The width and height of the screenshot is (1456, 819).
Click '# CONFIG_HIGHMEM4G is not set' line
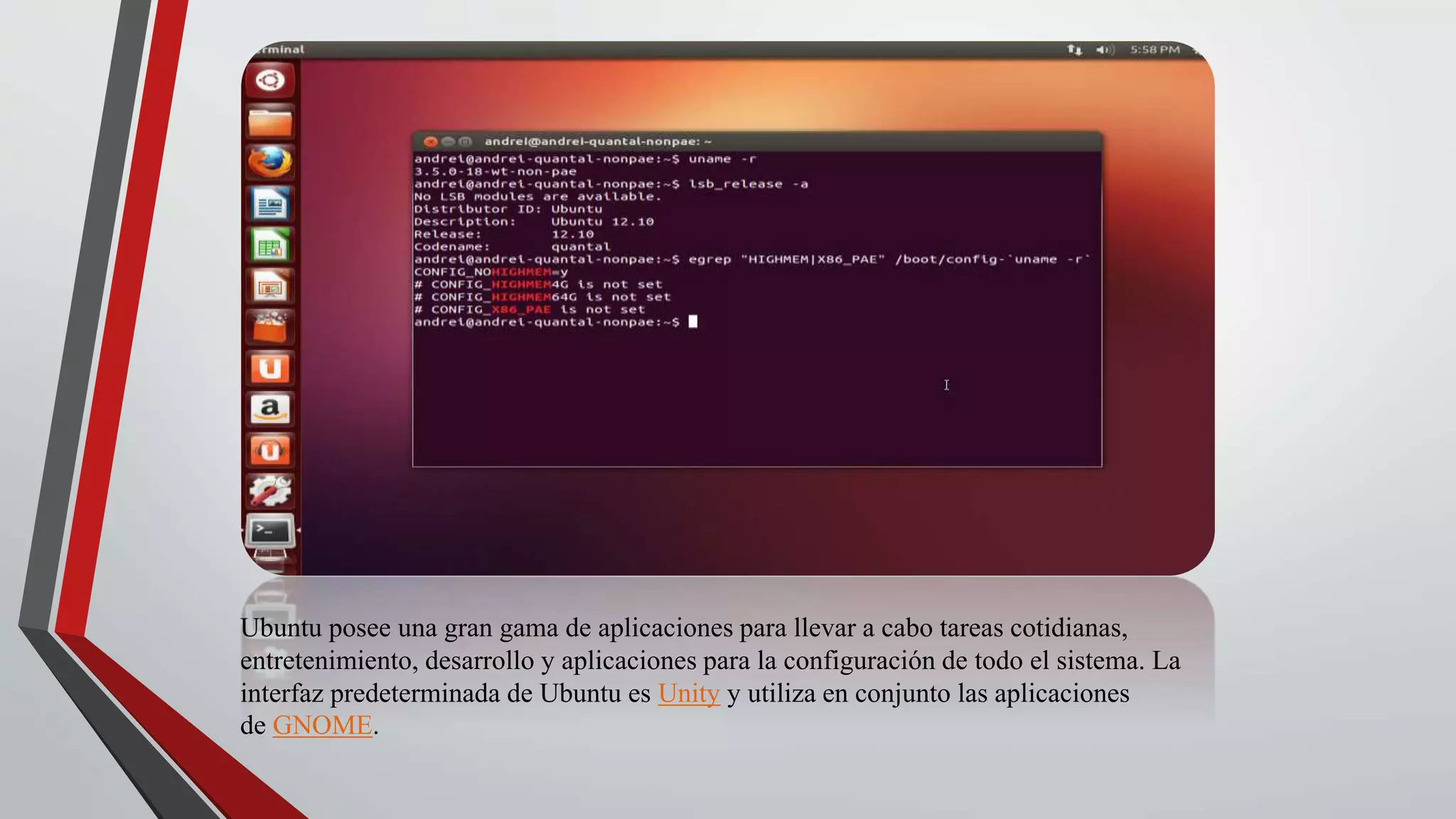538,284
